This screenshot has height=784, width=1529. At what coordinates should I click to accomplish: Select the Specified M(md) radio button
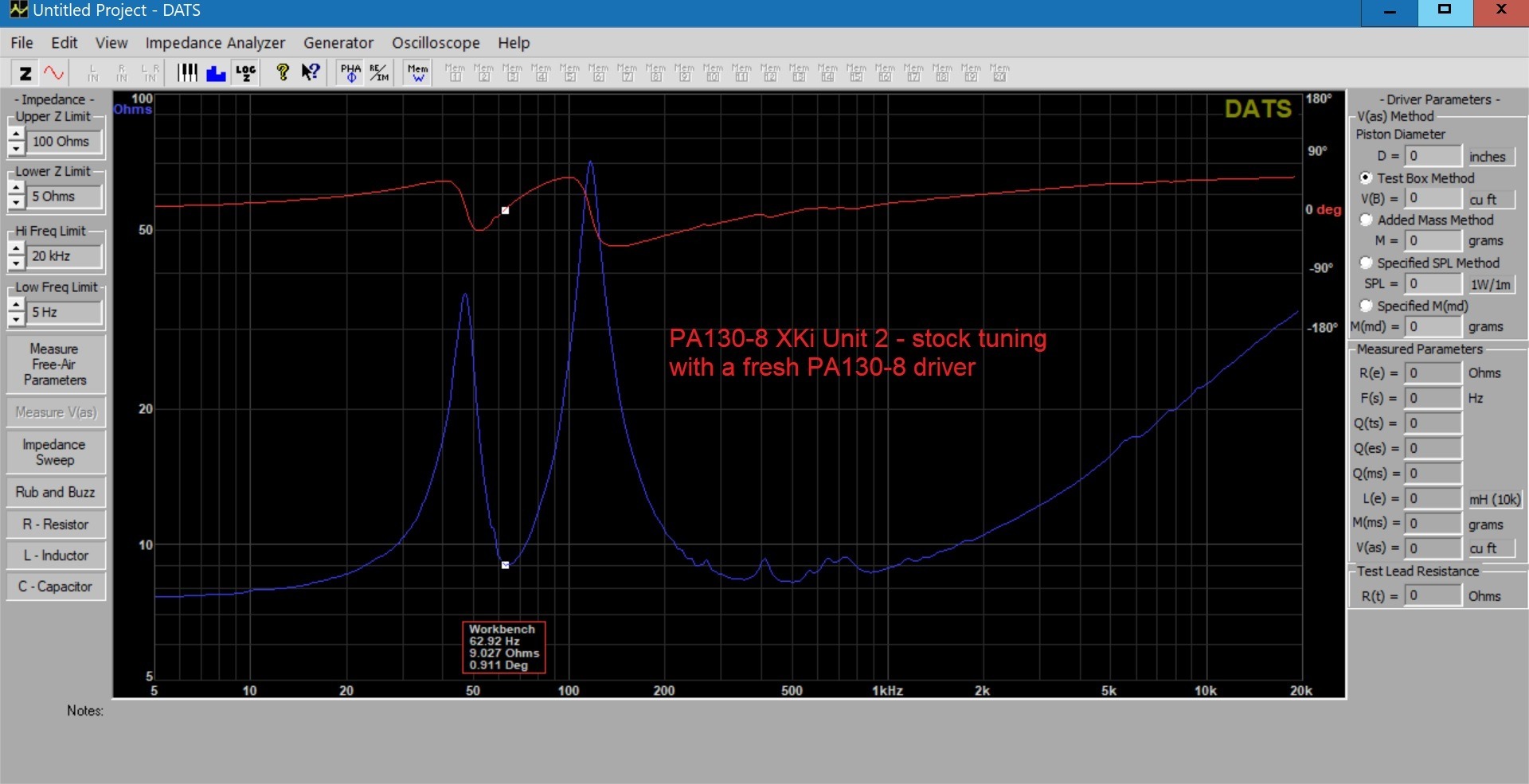[x=1366, y=306]
